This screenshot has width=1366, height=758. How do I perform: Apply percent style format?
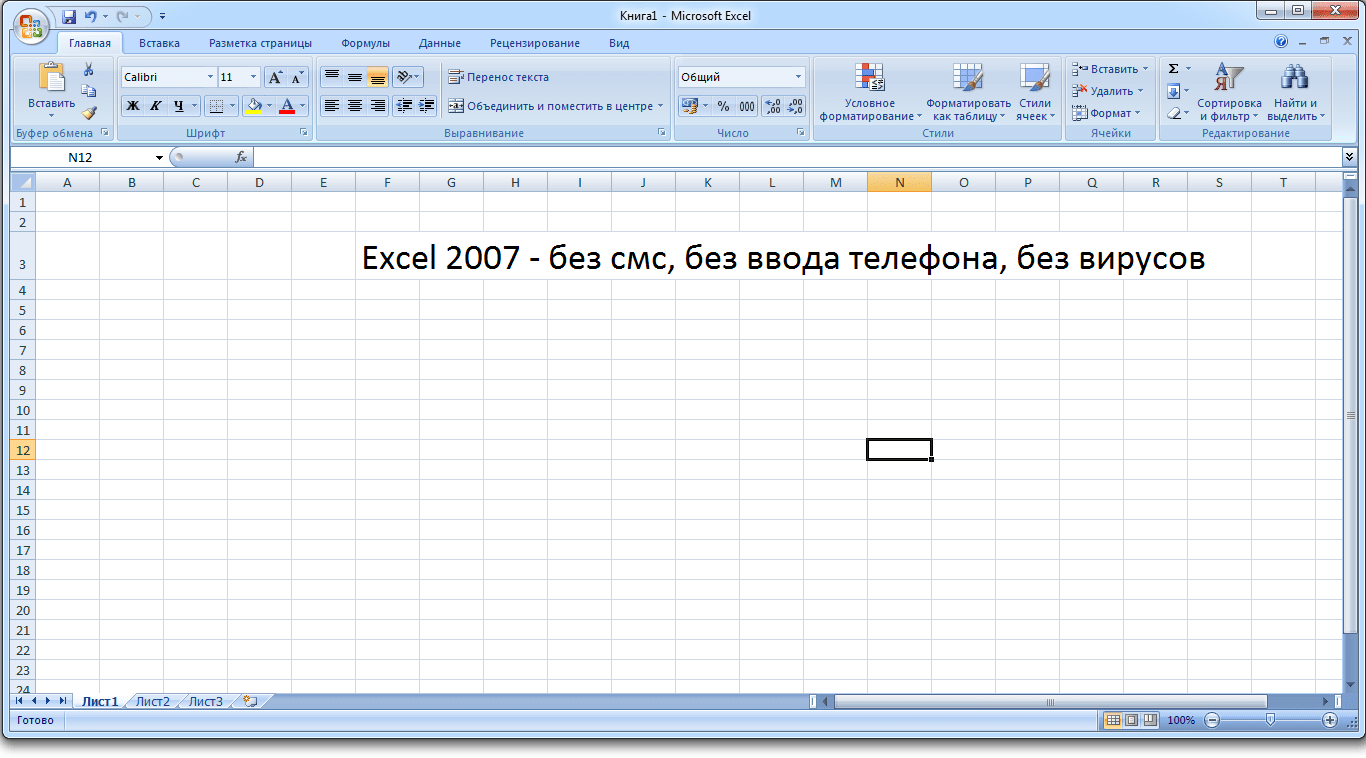pyautogui.click(x=723, y=106)
